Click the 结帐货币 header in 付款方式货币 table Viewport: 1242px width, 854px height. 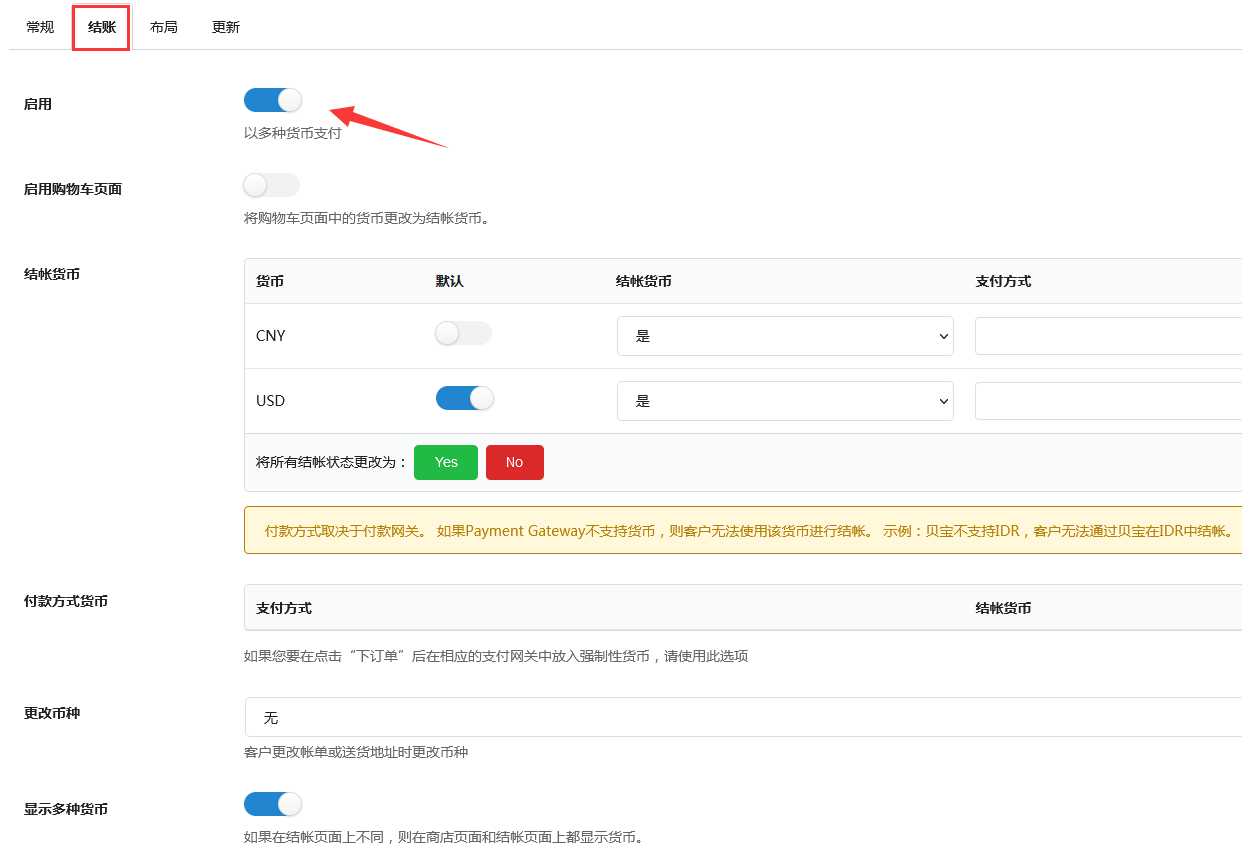[1004, 607]
